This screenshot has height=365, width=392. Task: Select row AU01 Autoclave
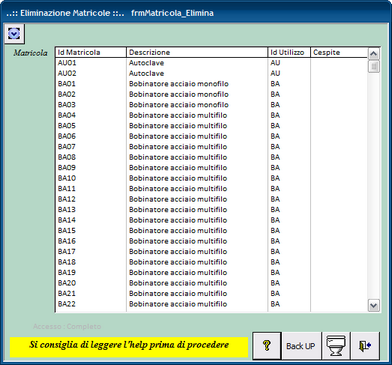coord(211,63)
